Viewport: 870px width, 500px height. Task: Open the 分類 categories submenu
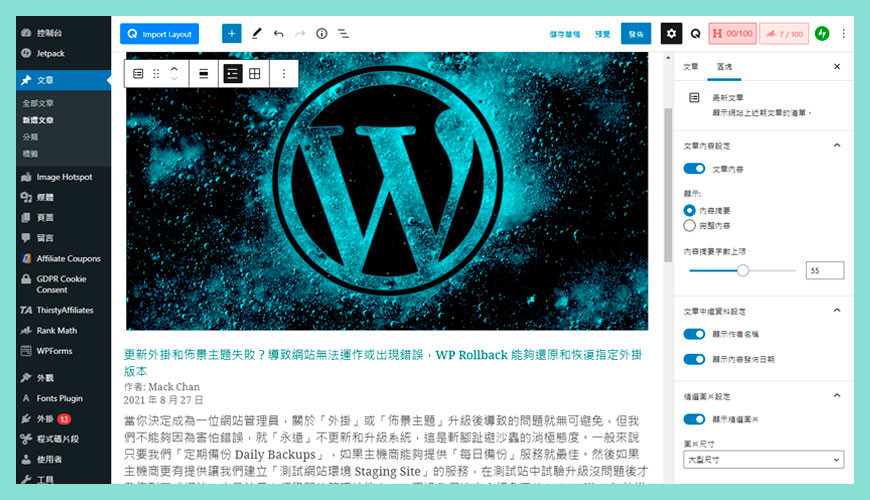pos(30,137)
